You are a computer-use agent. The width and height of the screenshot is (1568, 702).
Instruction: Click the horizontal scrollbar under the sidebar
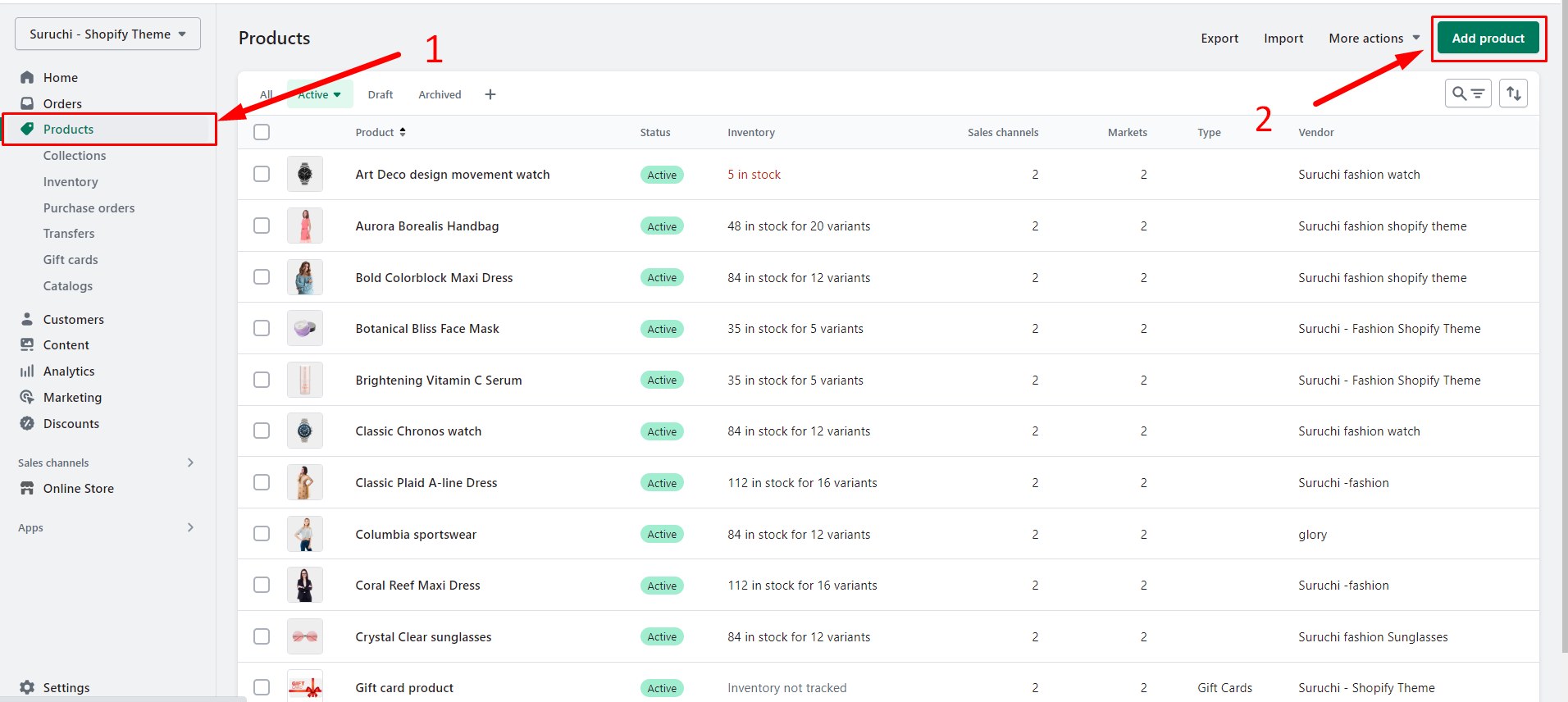[x=123, y=699]
